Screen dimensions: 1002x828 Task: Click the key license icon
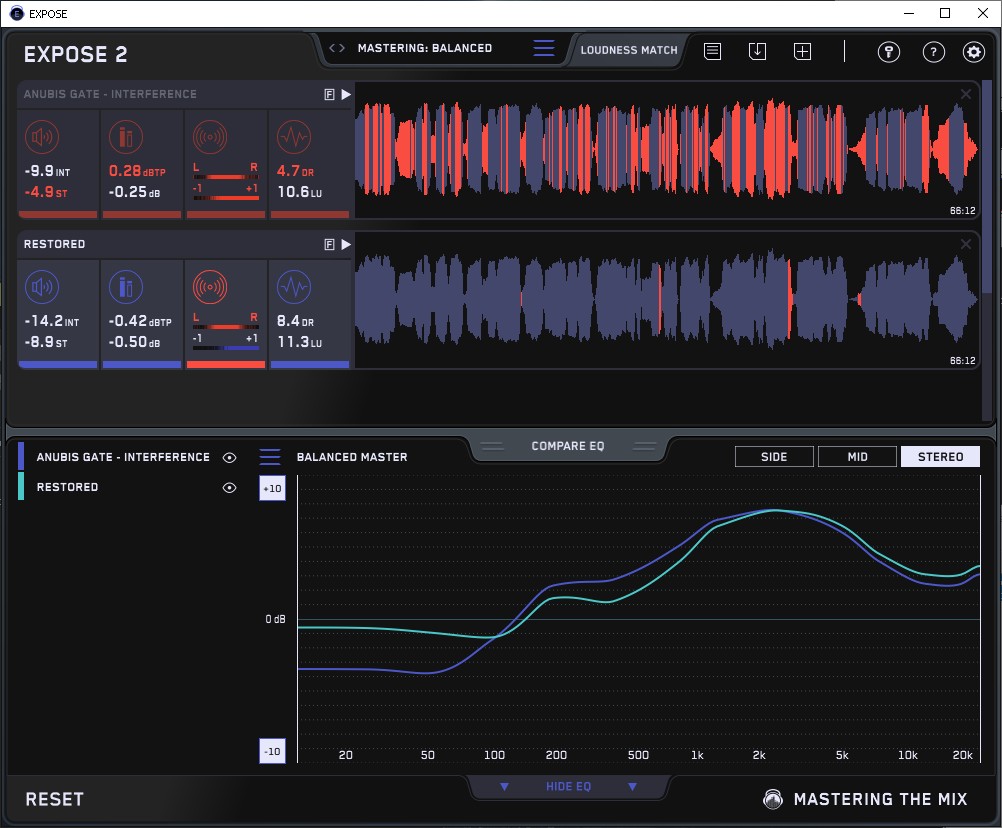click(x=888, y=52)
